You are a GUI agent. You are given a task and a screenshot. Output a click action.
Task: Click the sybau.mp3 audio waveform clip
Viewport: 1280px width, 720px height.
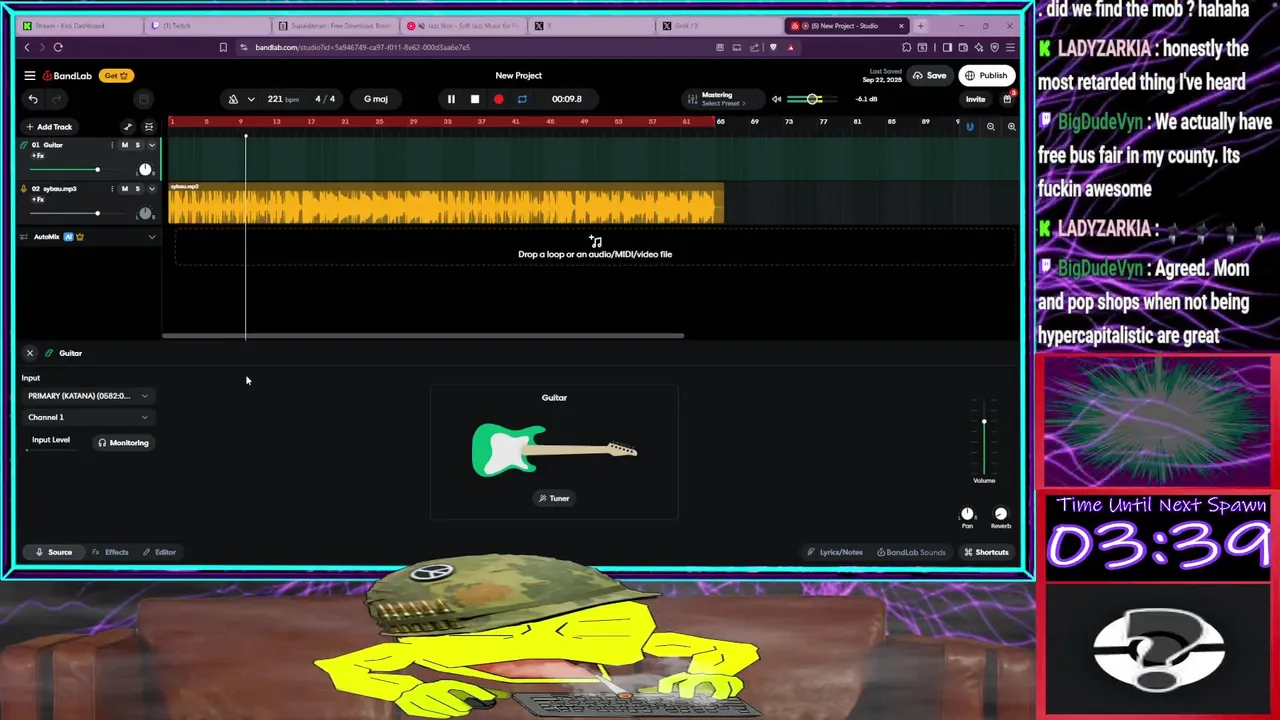(x=446, y=204)
